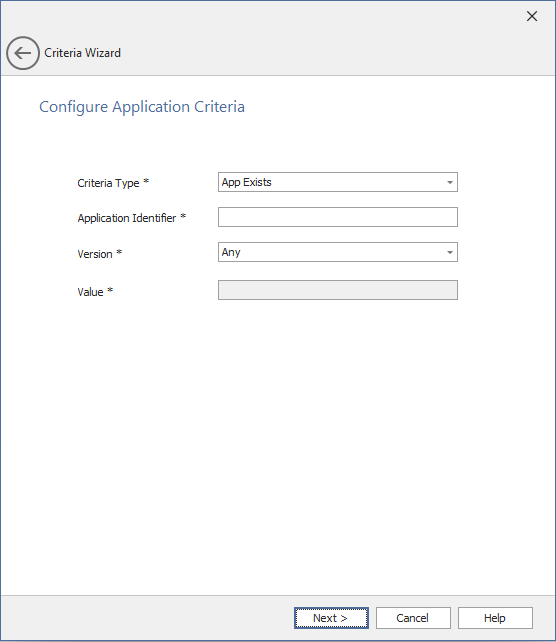Click the Value label text

(x=90, y=292)
